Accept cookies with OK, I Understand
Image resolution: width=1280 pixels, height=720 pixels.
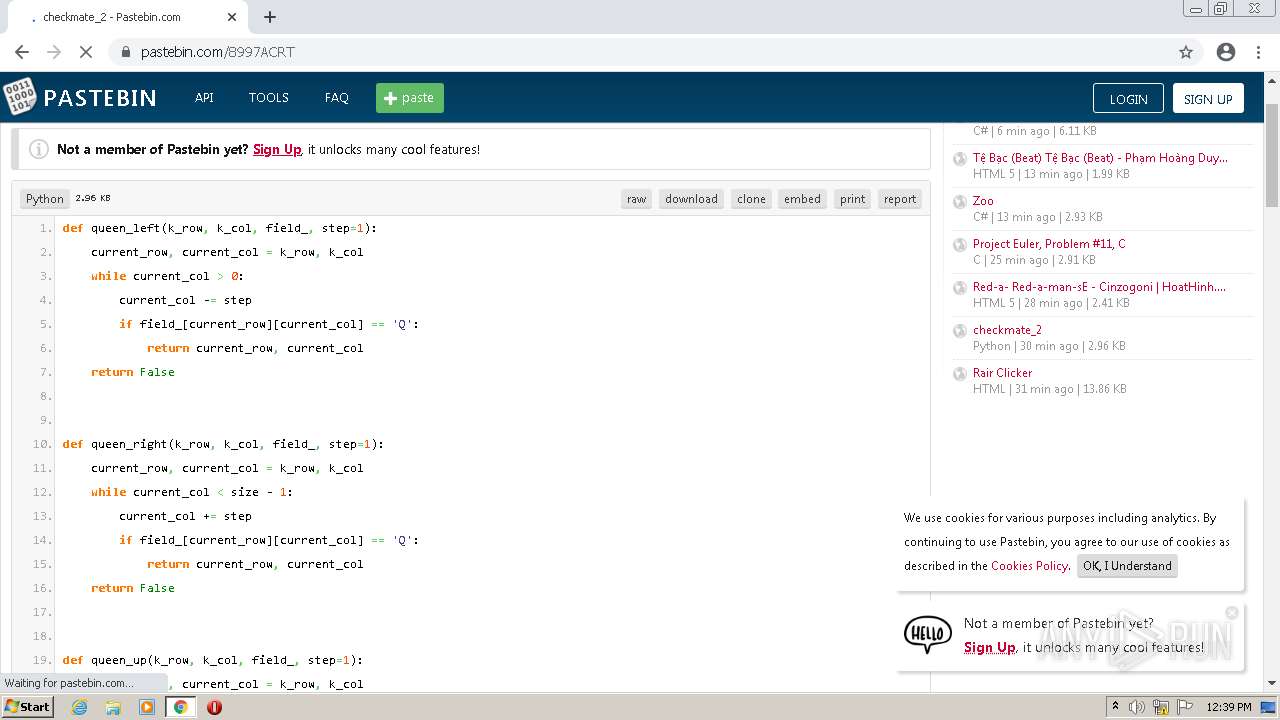tap(1127, 566)
